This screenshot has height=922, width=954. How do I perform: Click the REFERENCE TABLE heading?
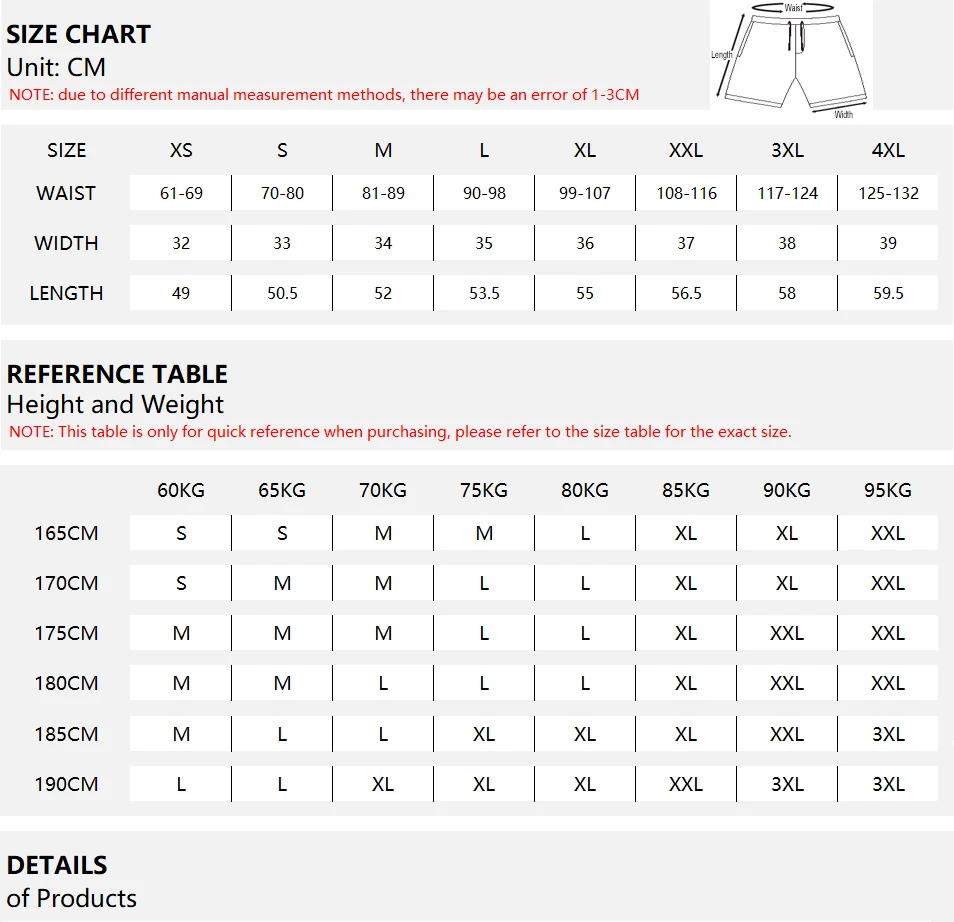(x=117, y=374)
